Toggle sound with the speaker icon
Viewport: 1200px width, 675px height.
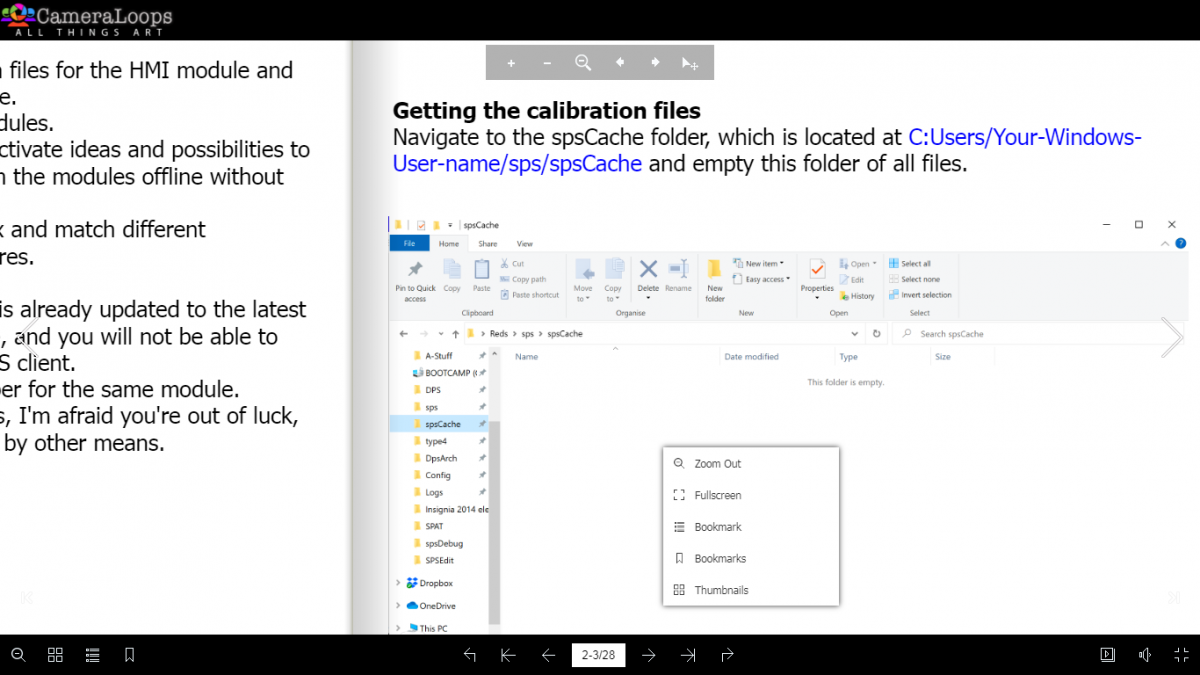click(1144, 655)
